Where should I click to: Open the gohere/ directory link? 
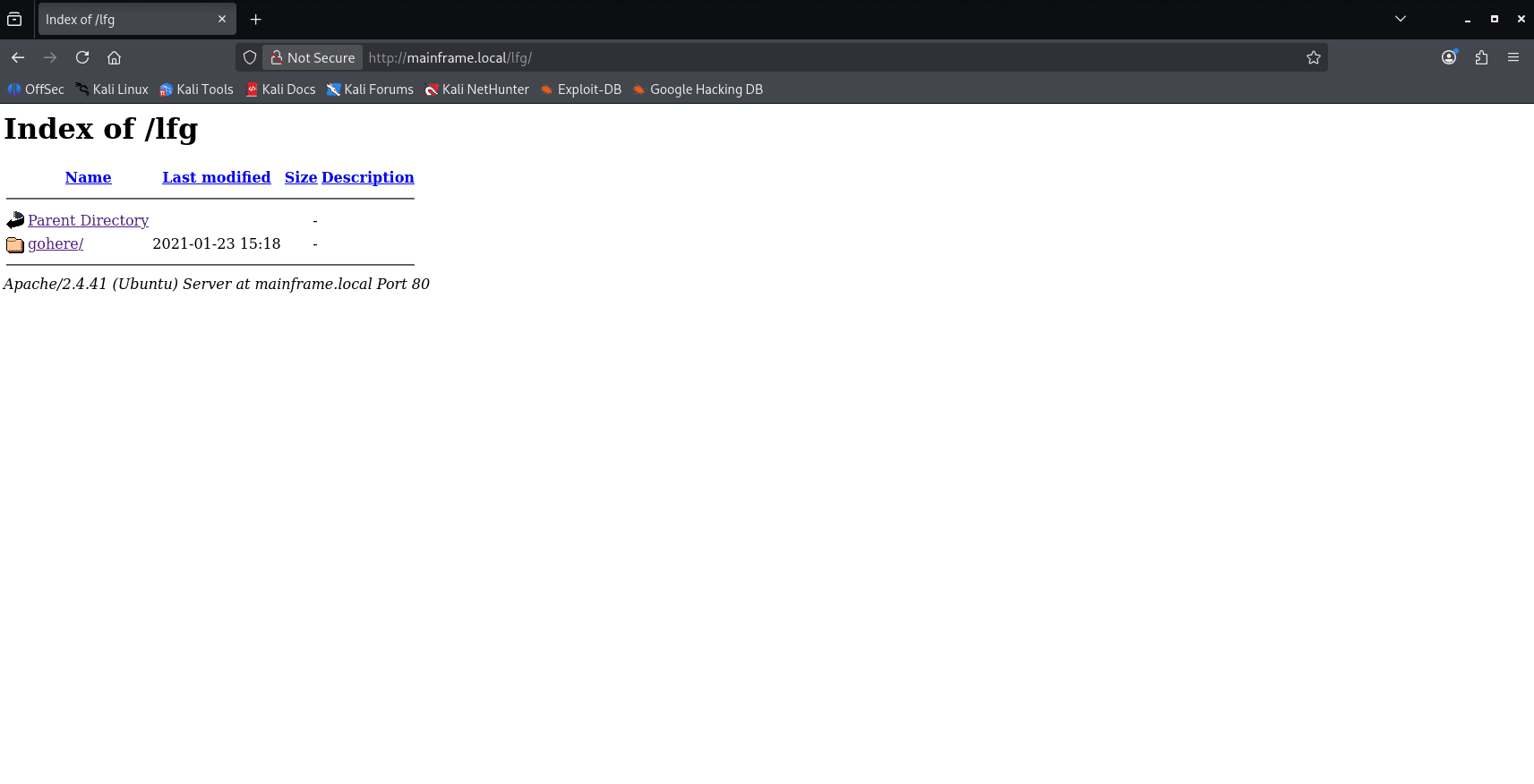tap(56, 243)
